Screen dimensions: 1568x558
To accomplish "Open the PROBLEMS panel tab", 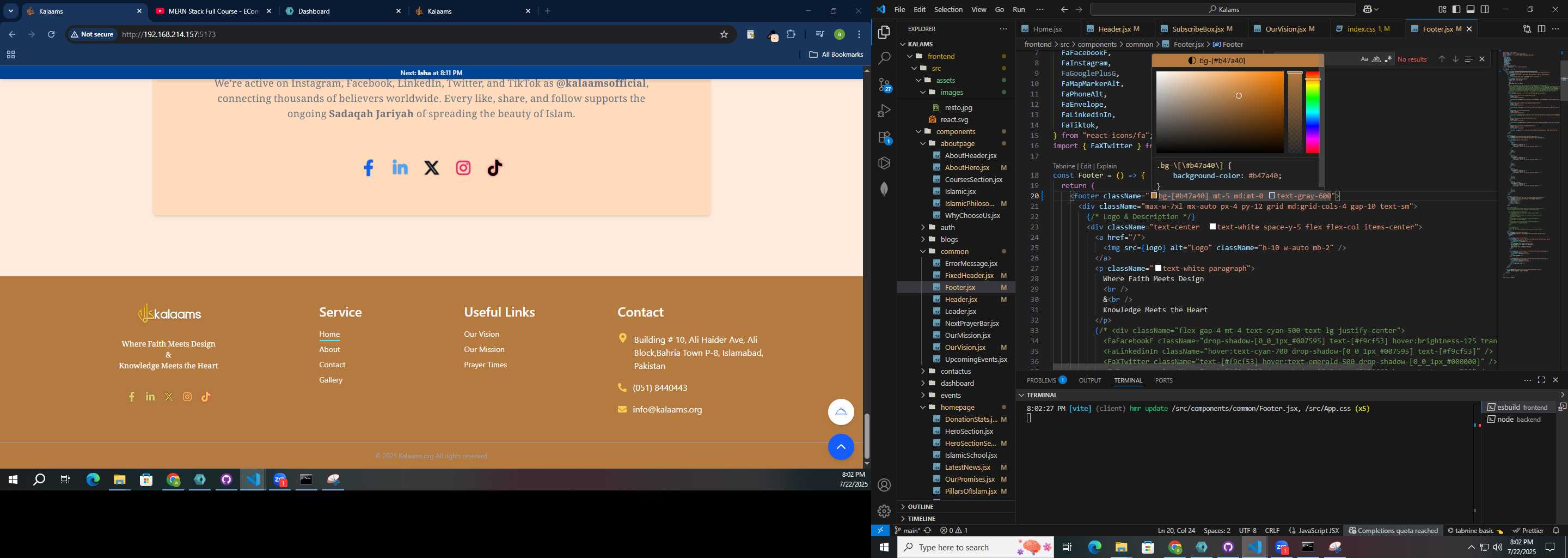I will (x=1046, y=380).
